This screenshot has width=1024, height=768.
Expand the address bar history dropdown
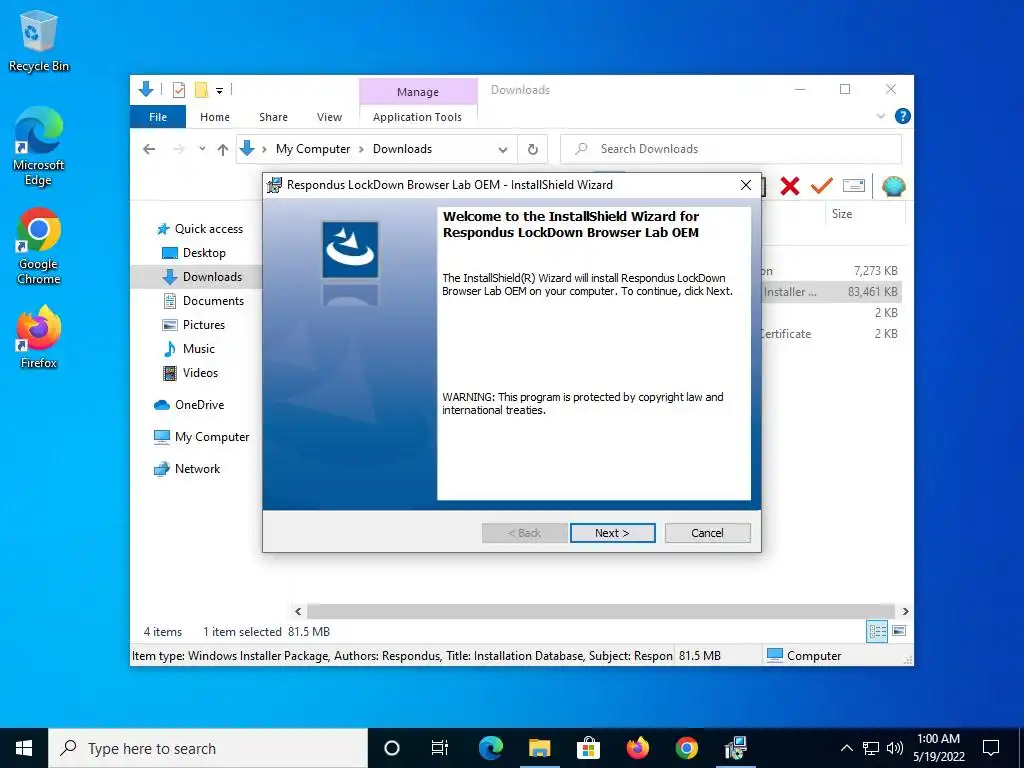[x=502, y=150]
